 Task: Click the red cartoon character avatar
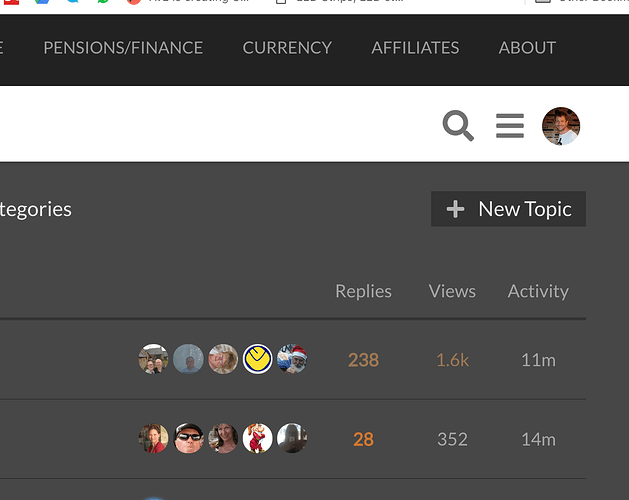tap(258, 438)
